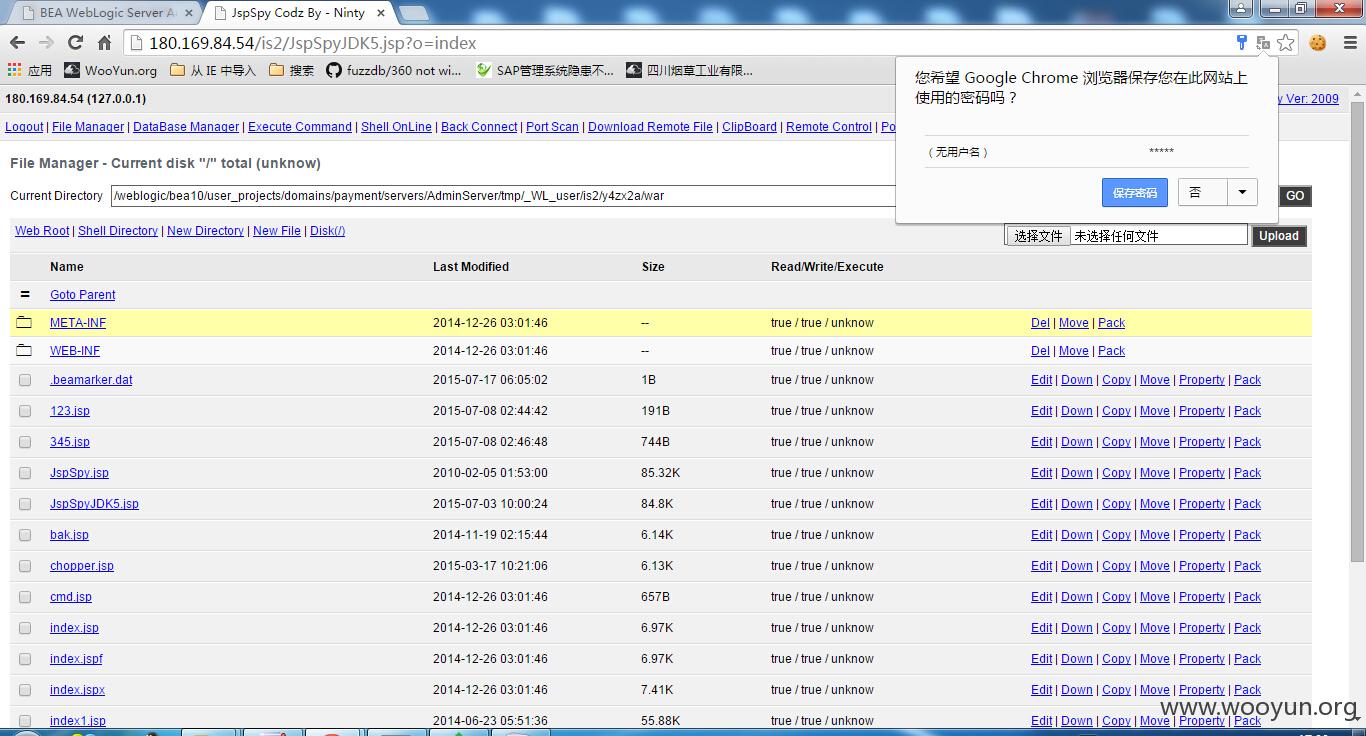Open Back Connect menu link
This screenshot has width=1366, height=736.
pos(479,127)
